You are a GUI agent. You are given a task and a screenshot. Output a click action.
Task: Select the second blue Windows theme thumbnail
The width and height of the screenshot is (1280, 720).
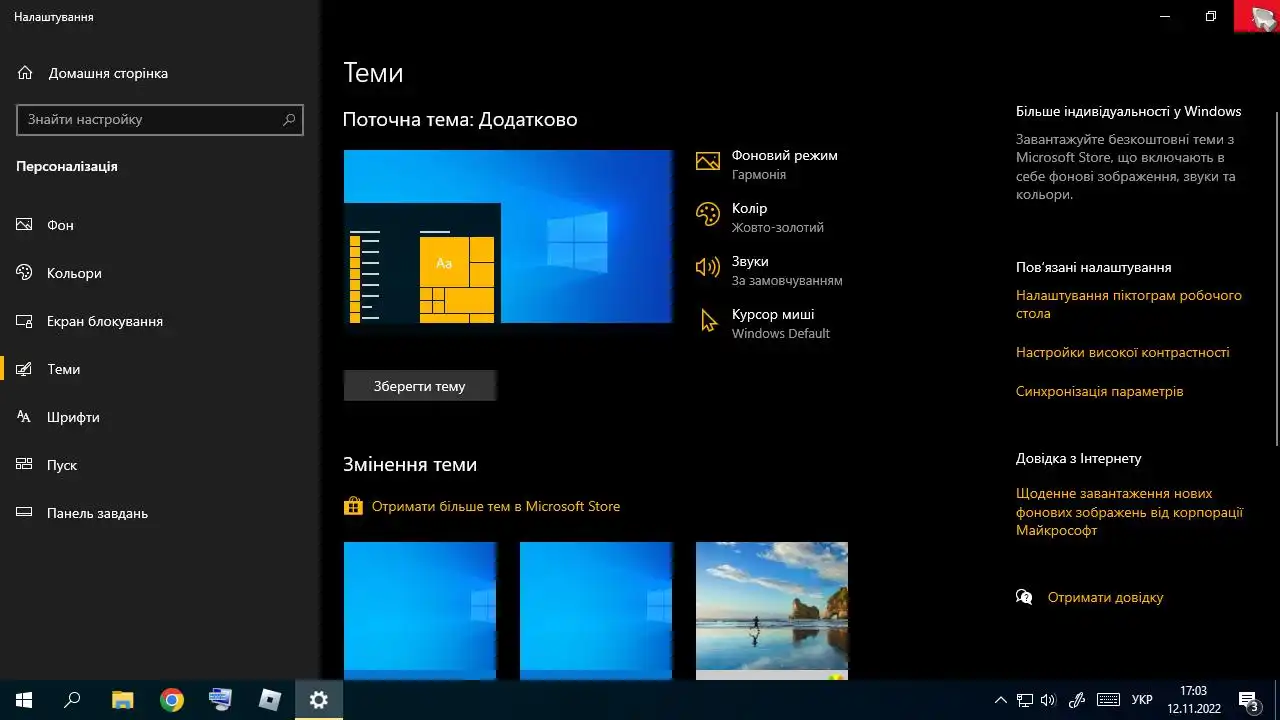(x=596, y=611)
